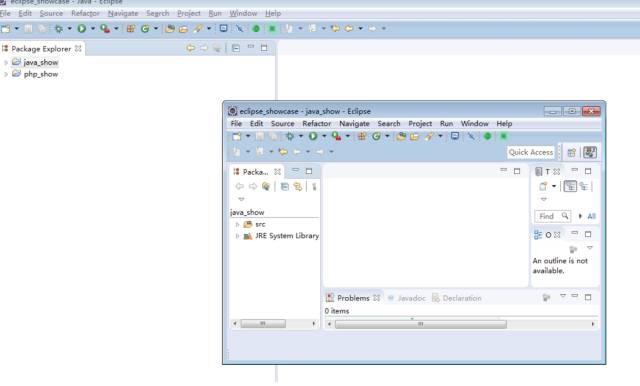Click the Run button in the front Eclipse window
This screenshot has width=640, height=386.
click(313, 136)
